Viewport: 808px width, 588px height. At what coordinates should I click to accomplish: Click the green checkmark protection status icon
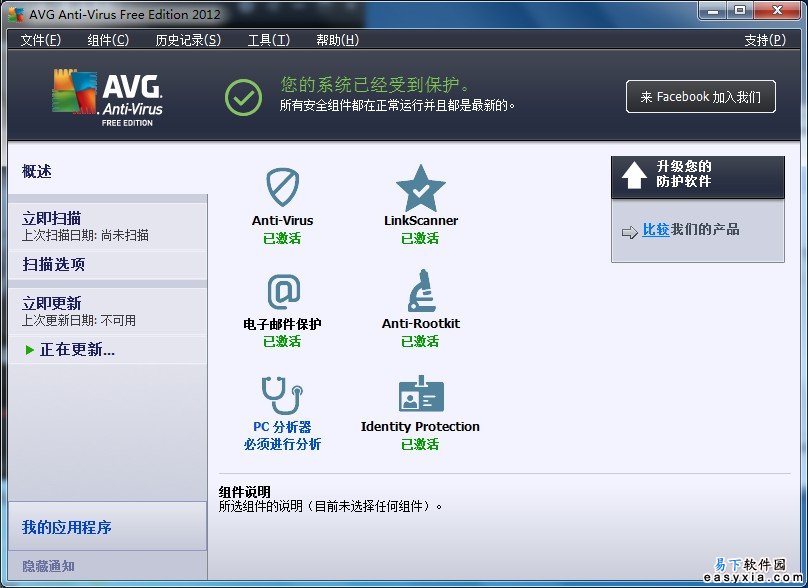click(x=243, y=97)
